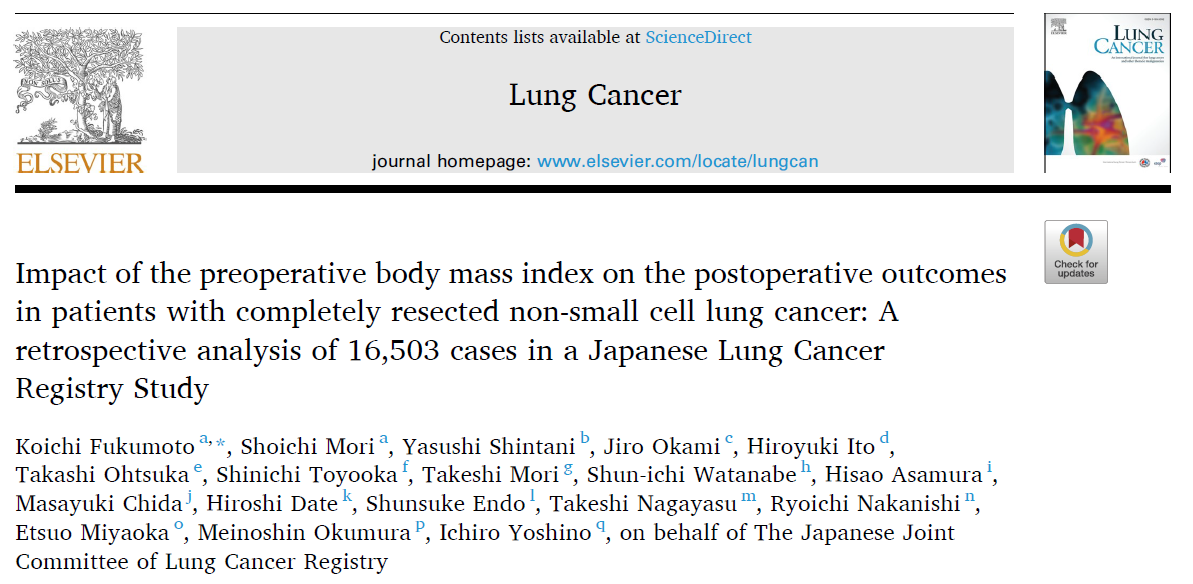Click affiliation superscript h after Shun-ichi Watanabe

[x=806, y=467]
